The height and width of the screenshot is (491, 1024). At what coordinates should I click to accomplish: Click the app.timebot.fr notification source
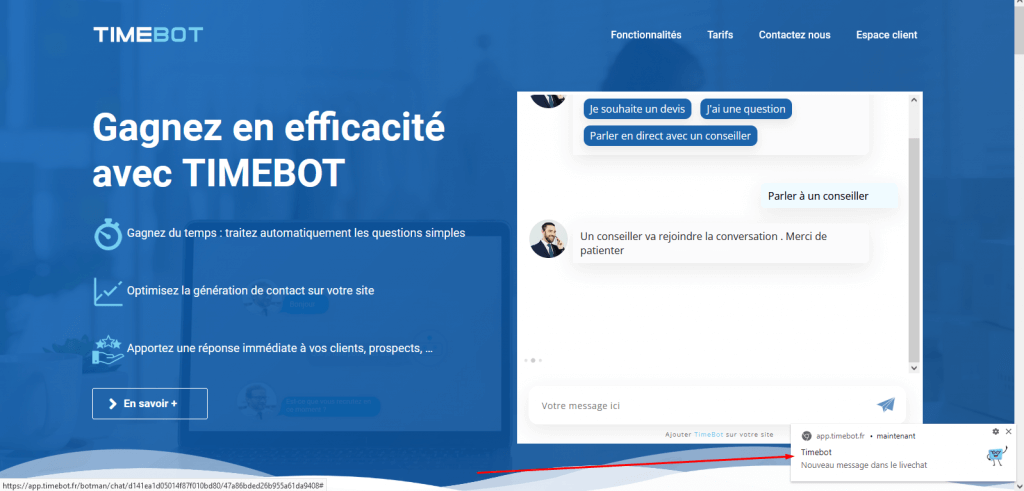coord(840,436)
